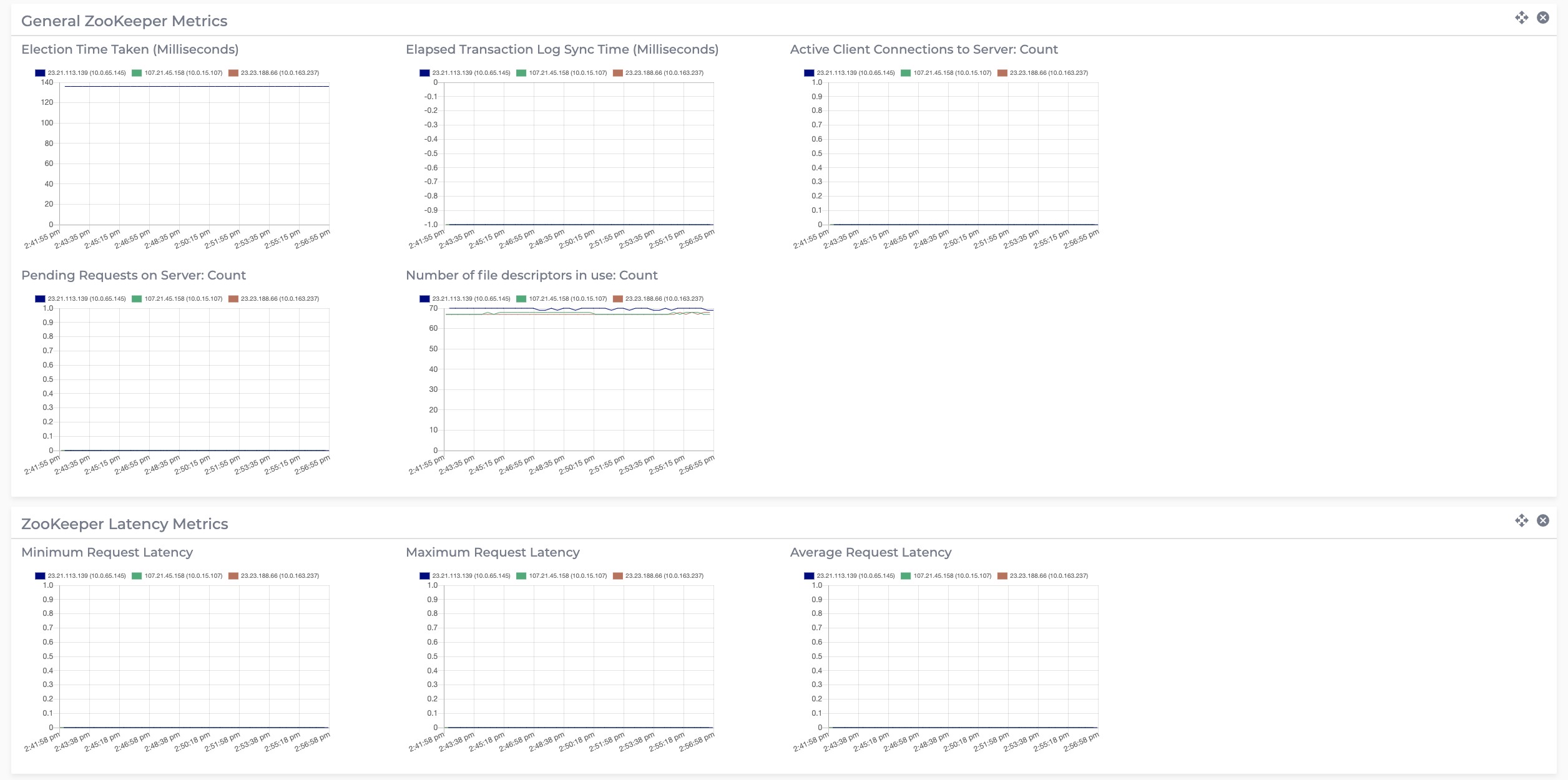Click move icon of General ZooKeeper Metrics panel
The height and width of the screenshot is (780, 1568).
(x=1521, y=17)
